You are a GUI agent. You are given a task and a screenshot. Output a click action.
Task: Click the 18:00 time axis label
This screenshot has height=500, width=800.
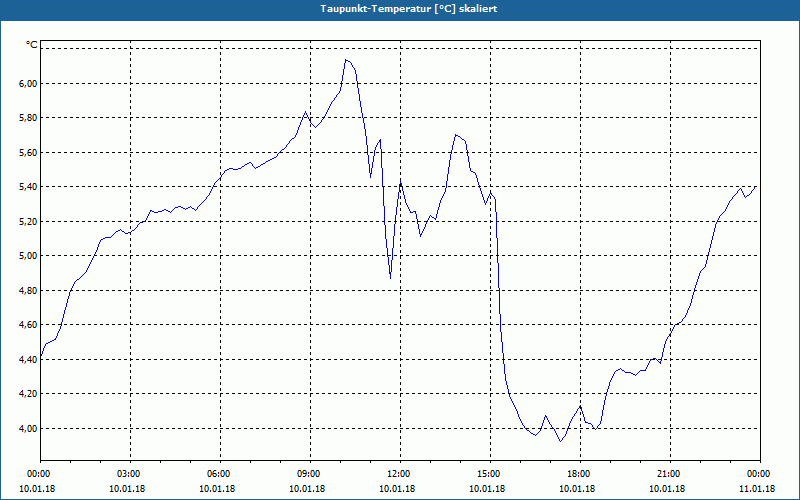point(580,474)
